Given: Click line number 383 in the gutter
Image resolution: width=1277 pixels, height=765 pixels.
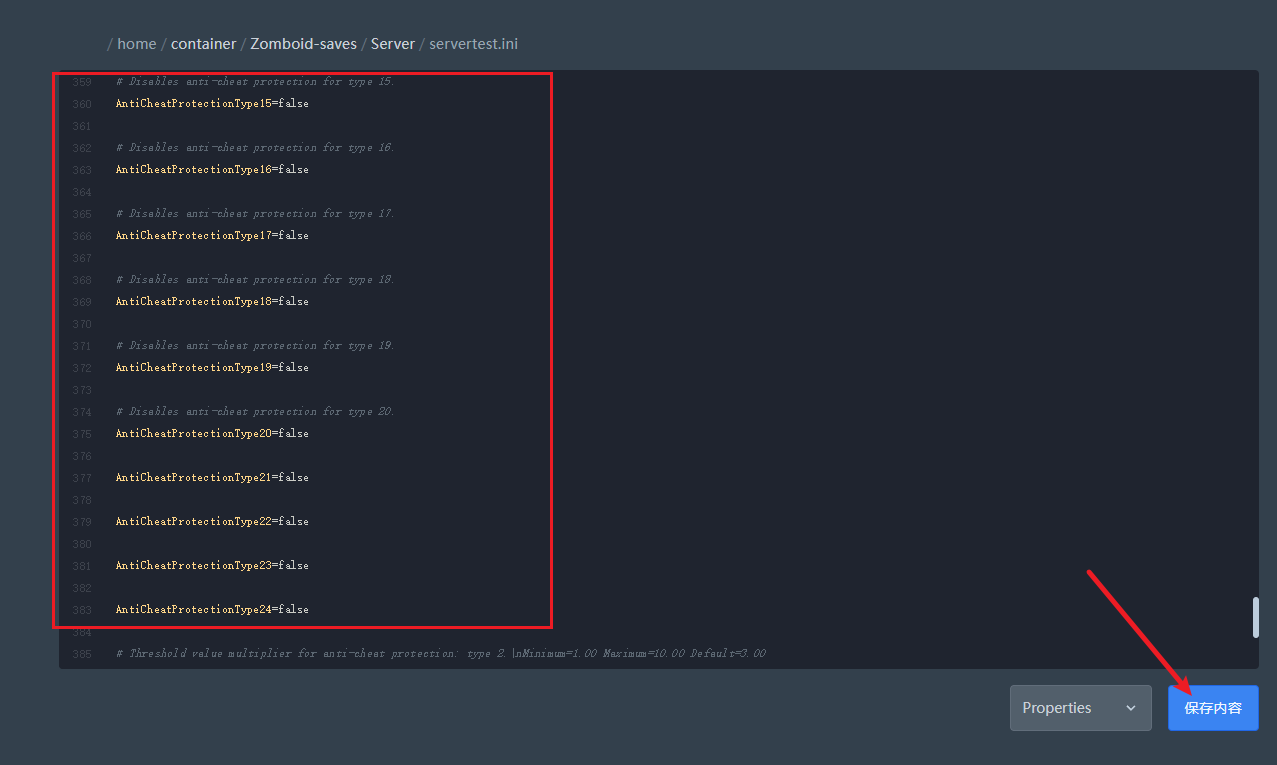Looking at the screenshot, I should 82,610.
